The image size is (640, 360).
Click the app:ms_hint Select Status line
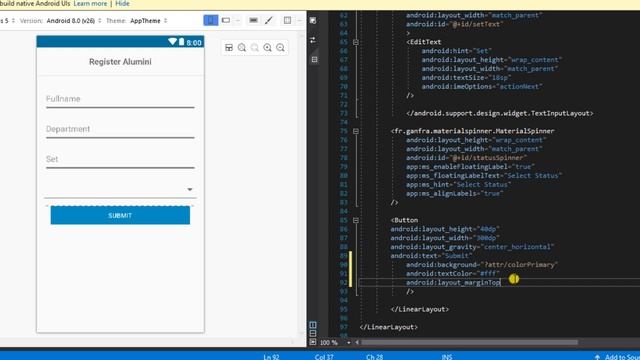(x=458, y=184)
